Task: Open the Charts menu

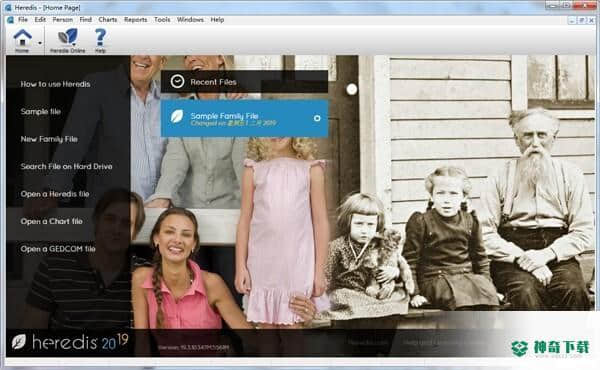Action: (108, 20)
